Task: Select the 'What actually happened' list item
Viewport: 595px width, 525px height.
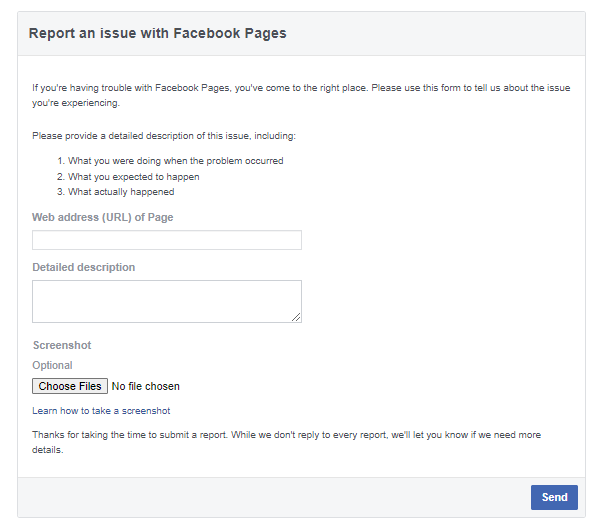Action: (121, 192)
